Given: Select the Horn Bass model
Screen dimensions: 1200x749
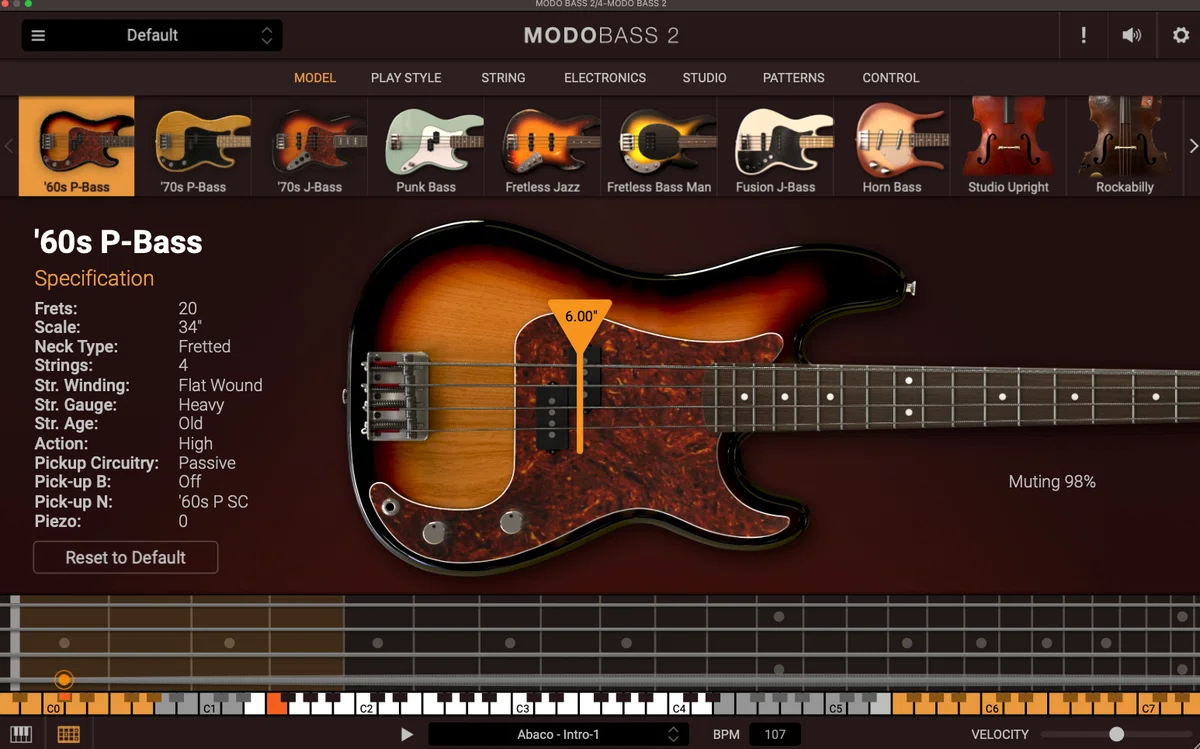Looking at the screenshot, I should point(892,146).
